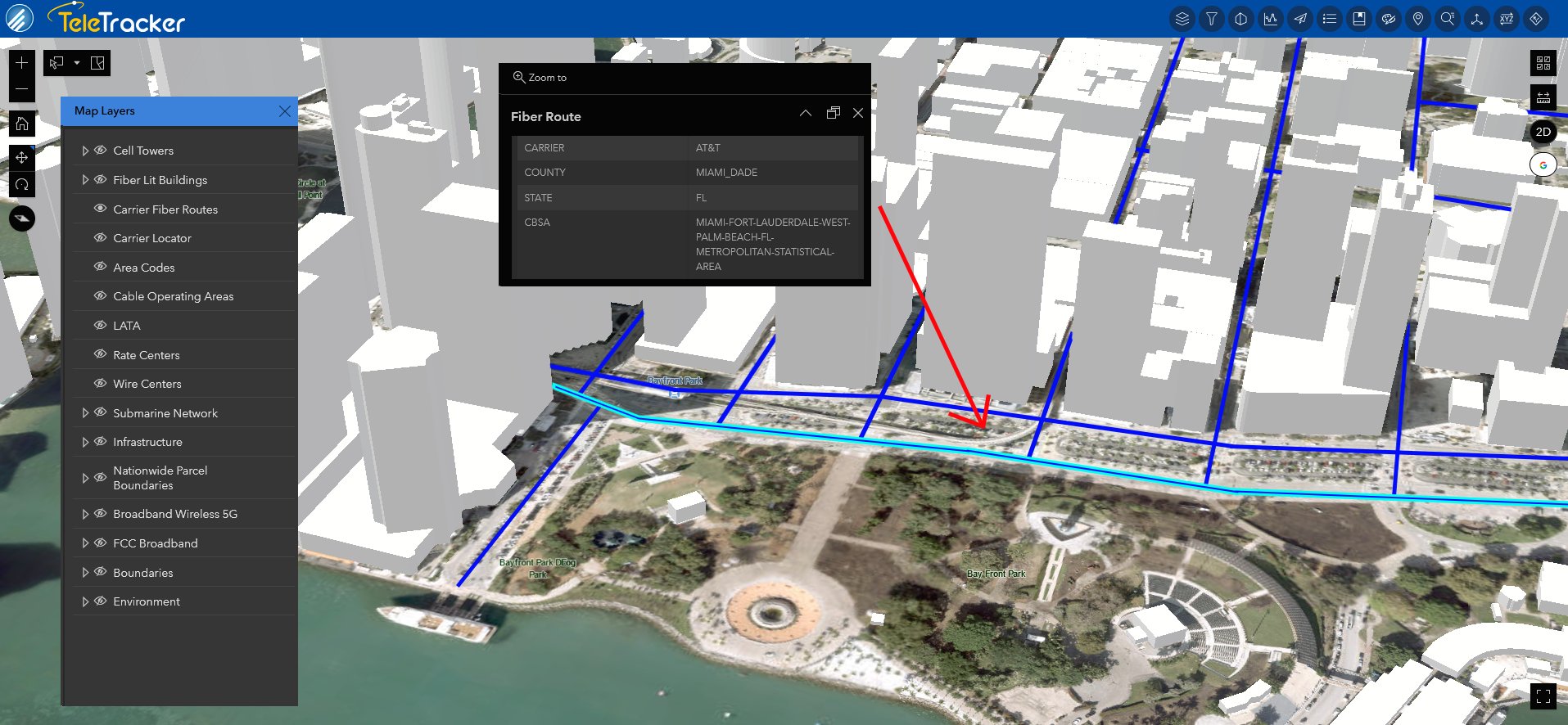This screenshot has width=1568, height=725.
Task: Open the ruler measure tool on right
Action: tap(1543, 97)
